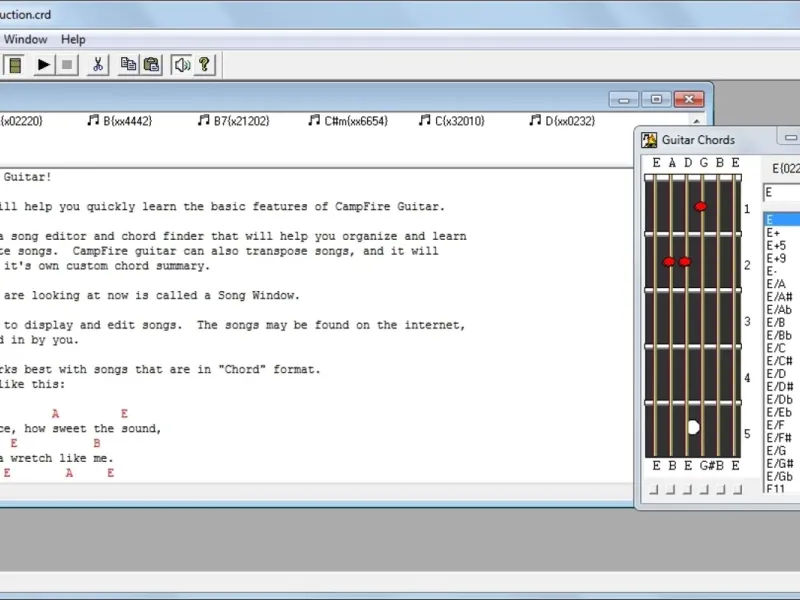The height and width of the screenshot is (600, 800).
Task: Toggle the checkbox beneath the A string
Action: [670, 490]
